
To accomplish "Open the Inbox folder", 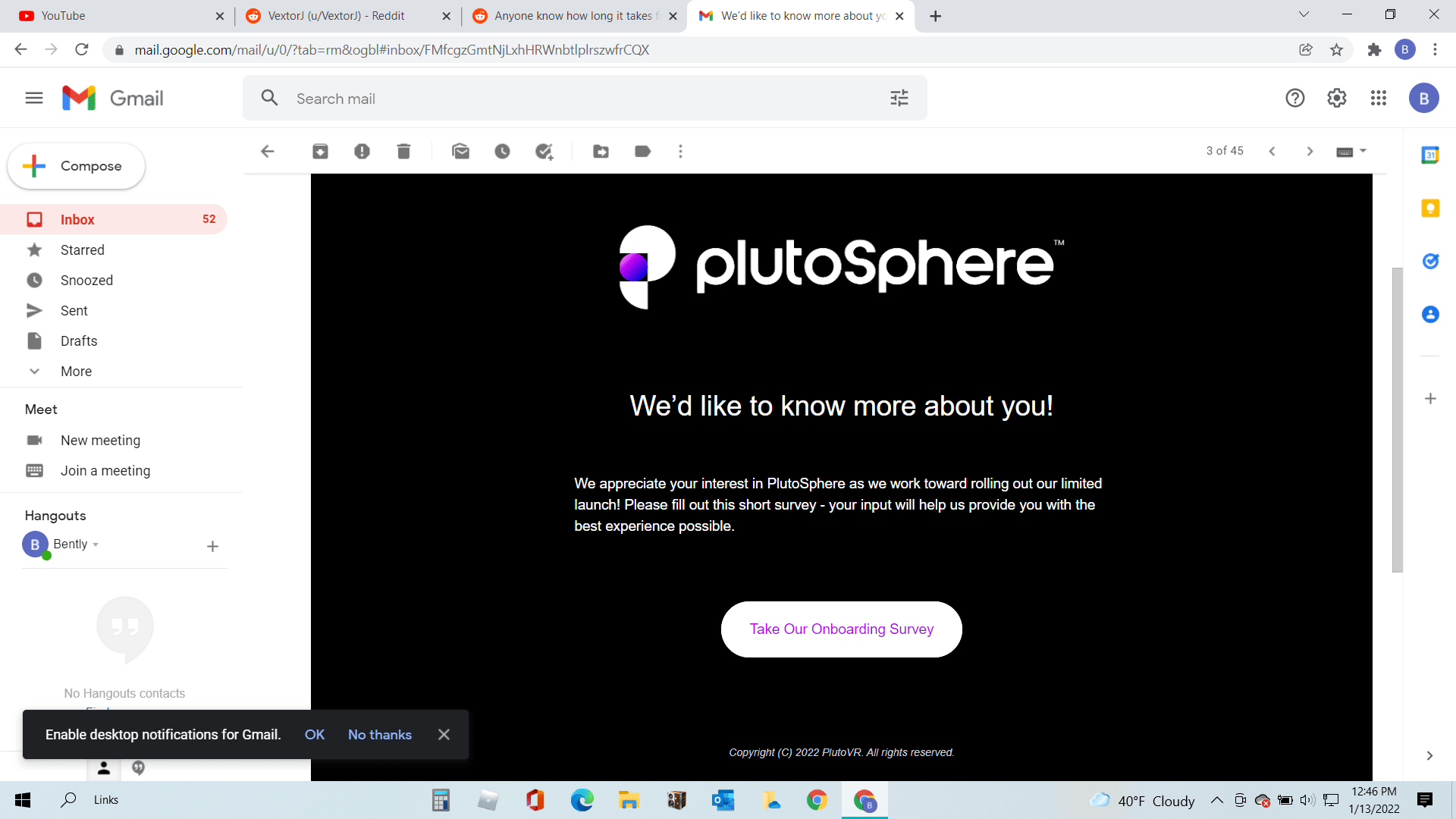I will 77,219.
